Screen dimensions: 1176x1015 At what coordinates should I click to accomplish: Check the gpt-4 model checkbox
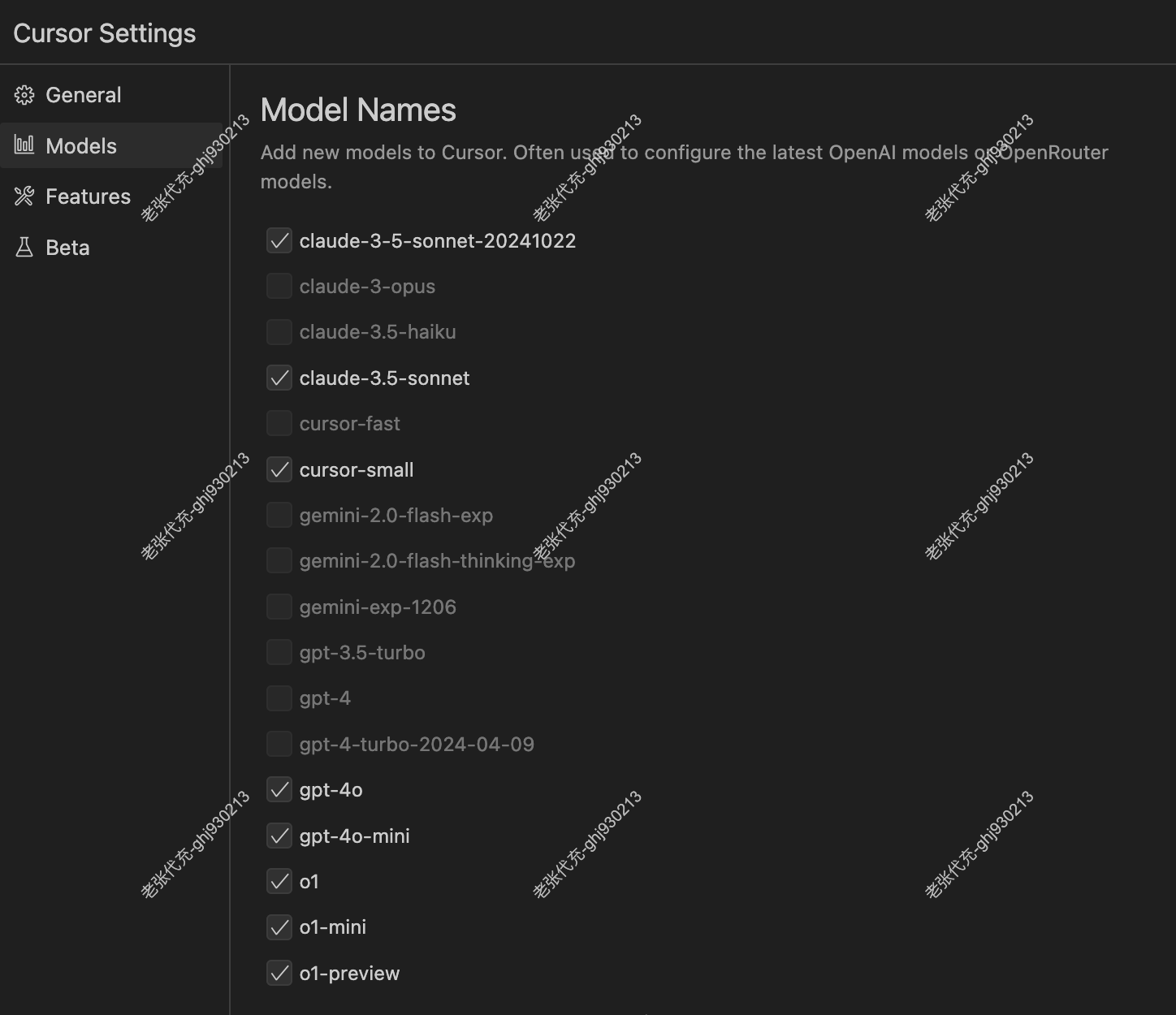(279, 698)
